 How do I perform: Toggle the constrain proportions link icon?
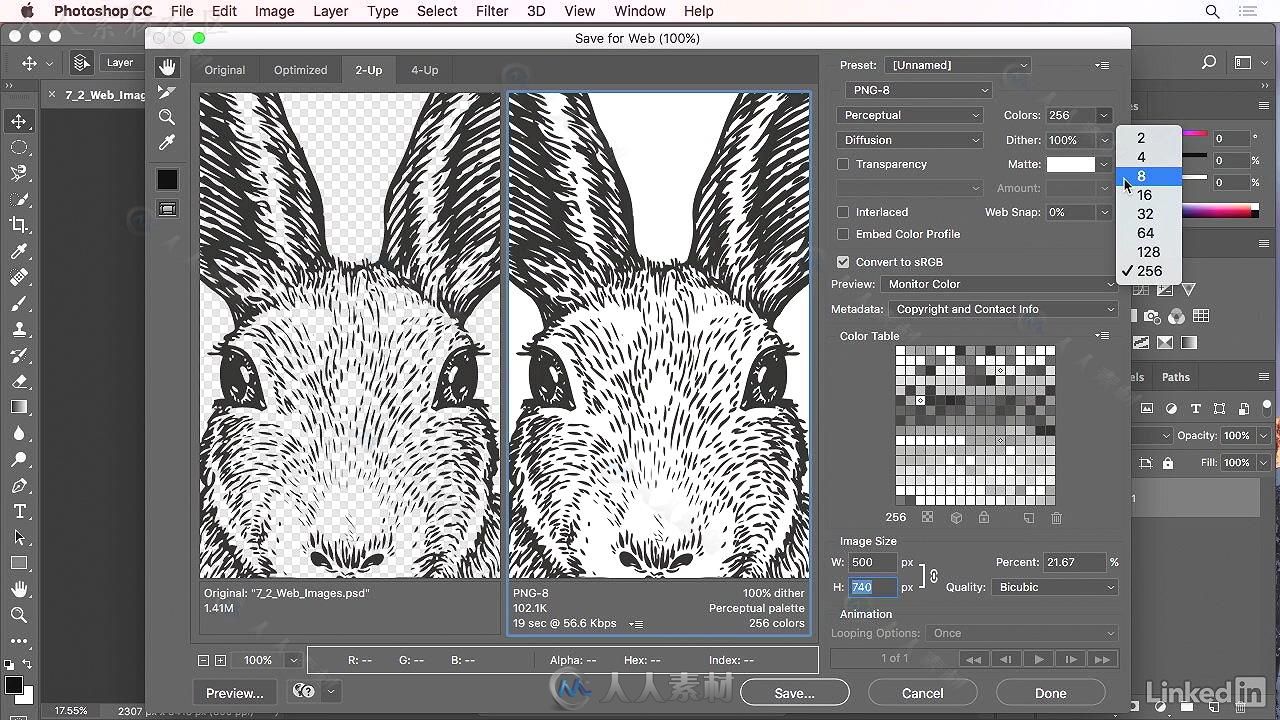[x=932, y=575]
